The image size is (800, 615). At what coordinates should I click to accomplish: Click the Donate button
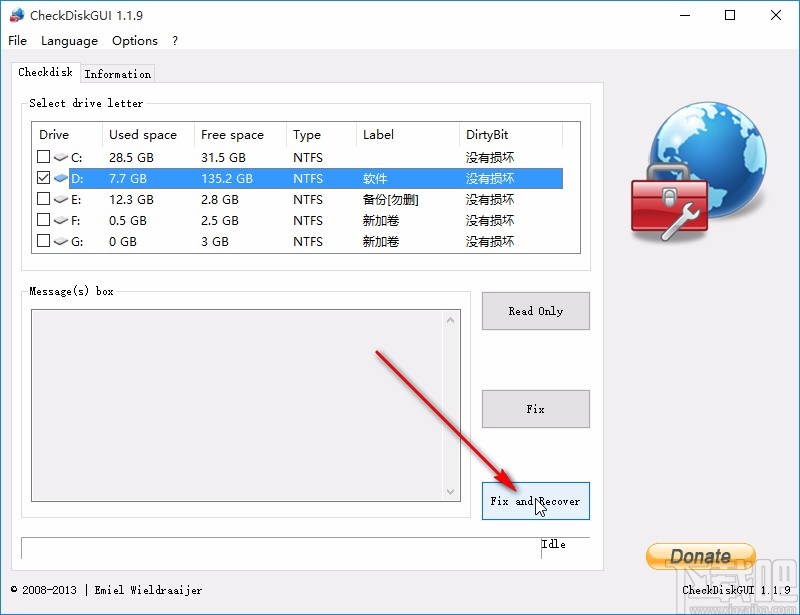click(x=701, y=556)
